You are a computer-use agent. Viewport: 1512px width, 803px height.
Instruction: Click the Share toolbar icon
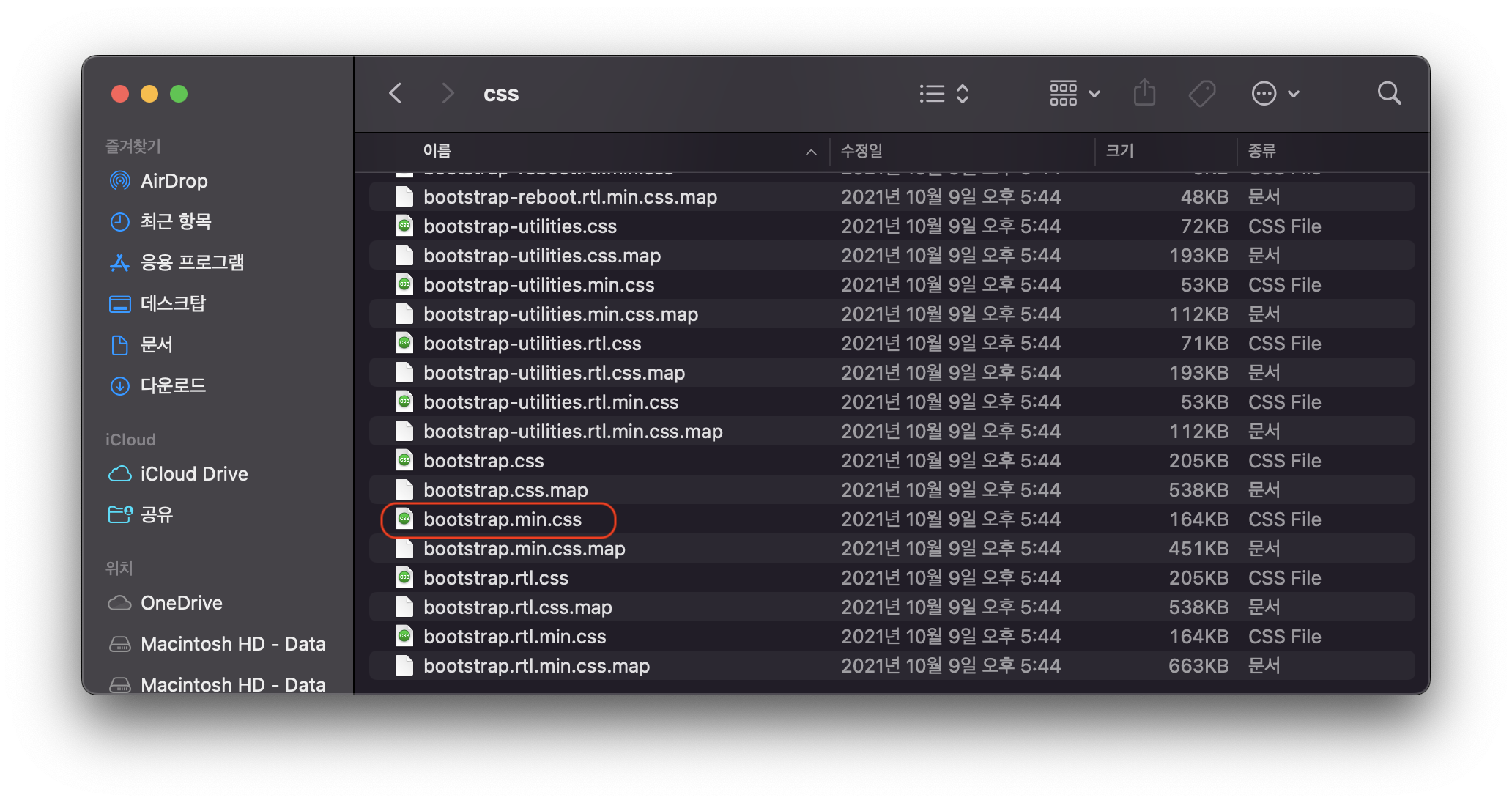click(x=1144, y=94)
